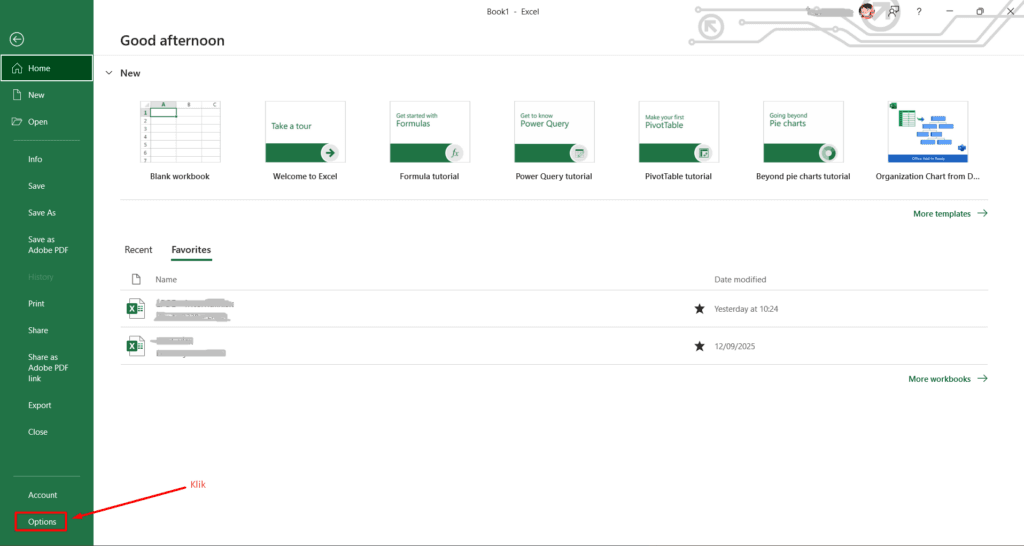Toggle star on file dated 12/09/2025

pos(699,346)
